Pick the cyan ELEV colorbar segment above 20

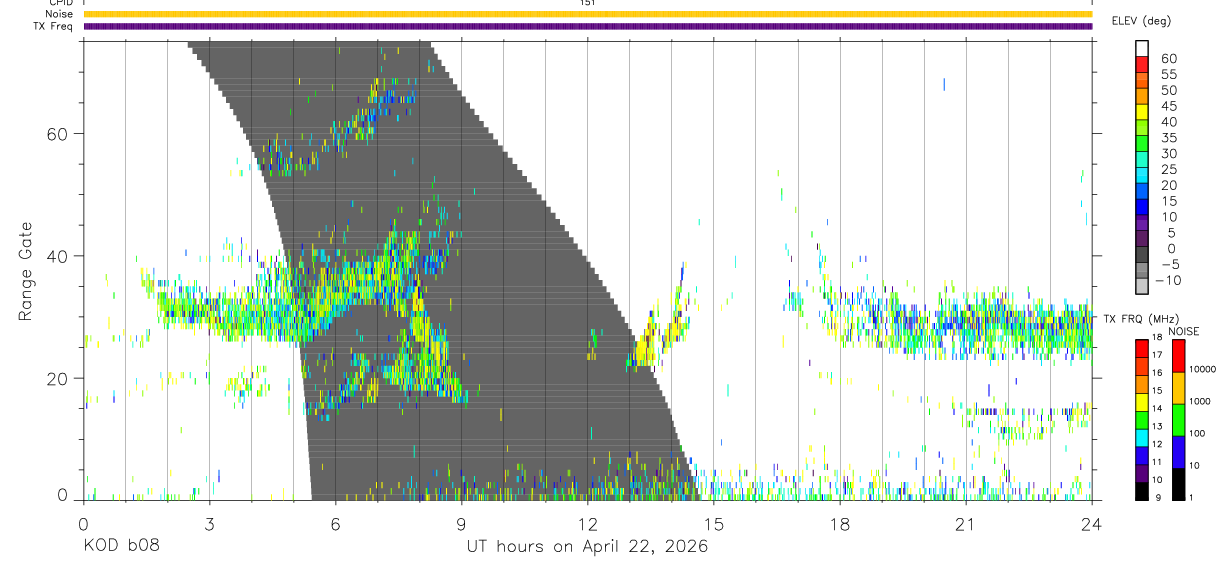1142,175
